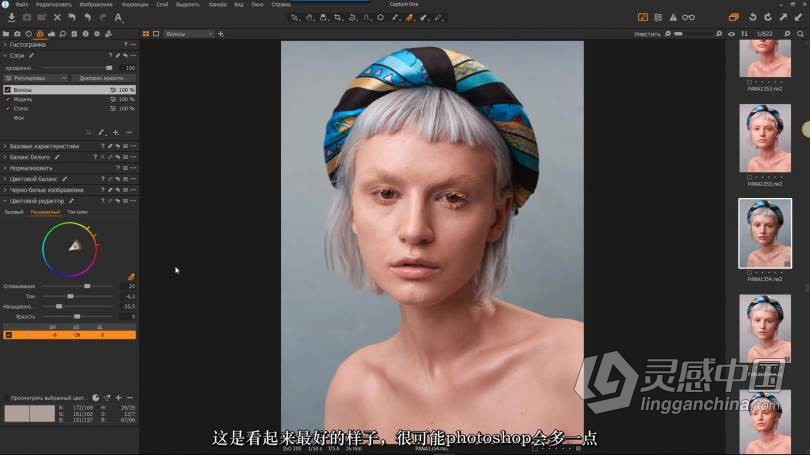Screen dimensions: 810x455
Task: Toggle the Стена layer checkbox
Action: click(x=8, y=108)
